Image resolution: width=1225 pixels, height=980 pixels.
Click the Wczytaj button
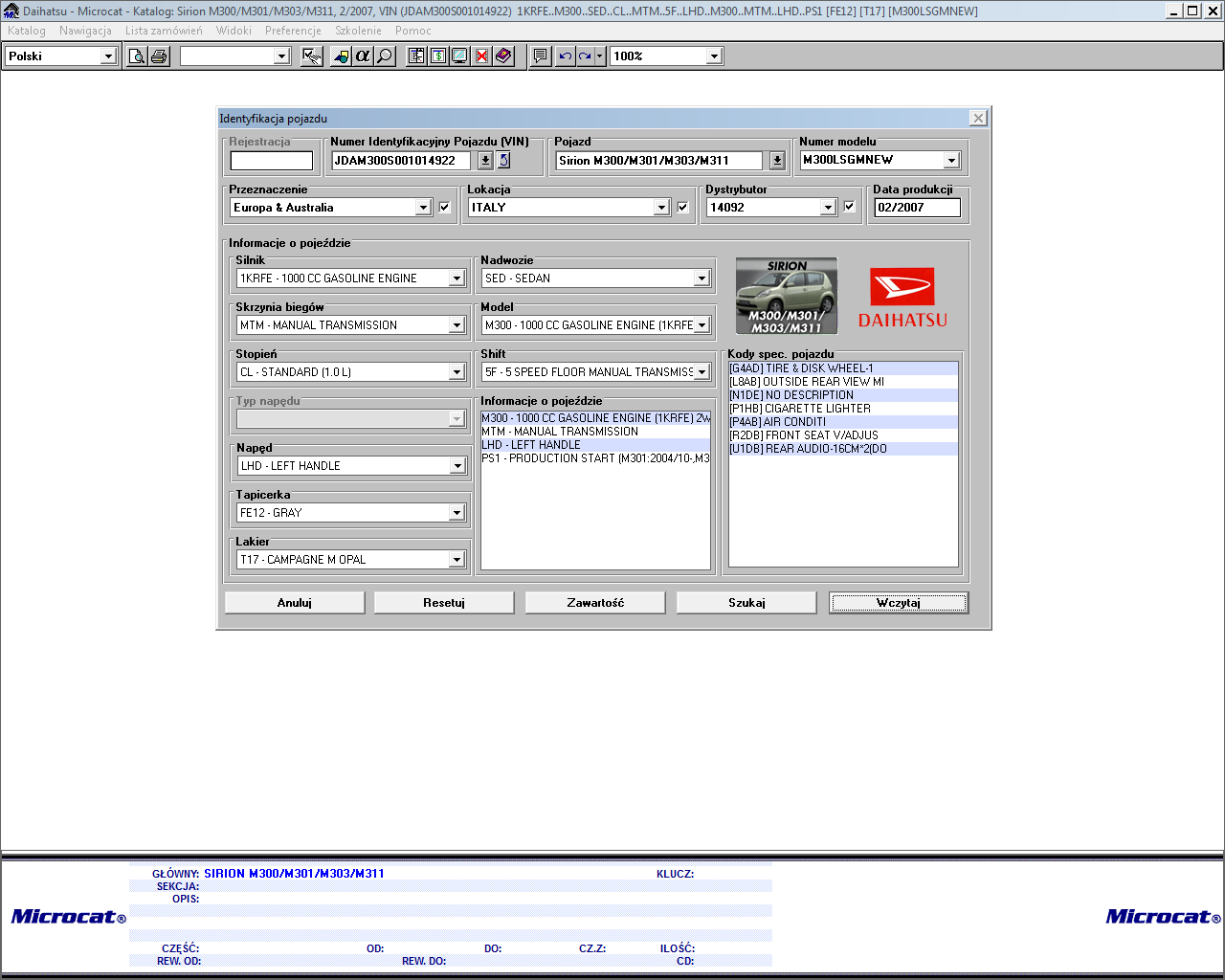(x=899, y=603)
